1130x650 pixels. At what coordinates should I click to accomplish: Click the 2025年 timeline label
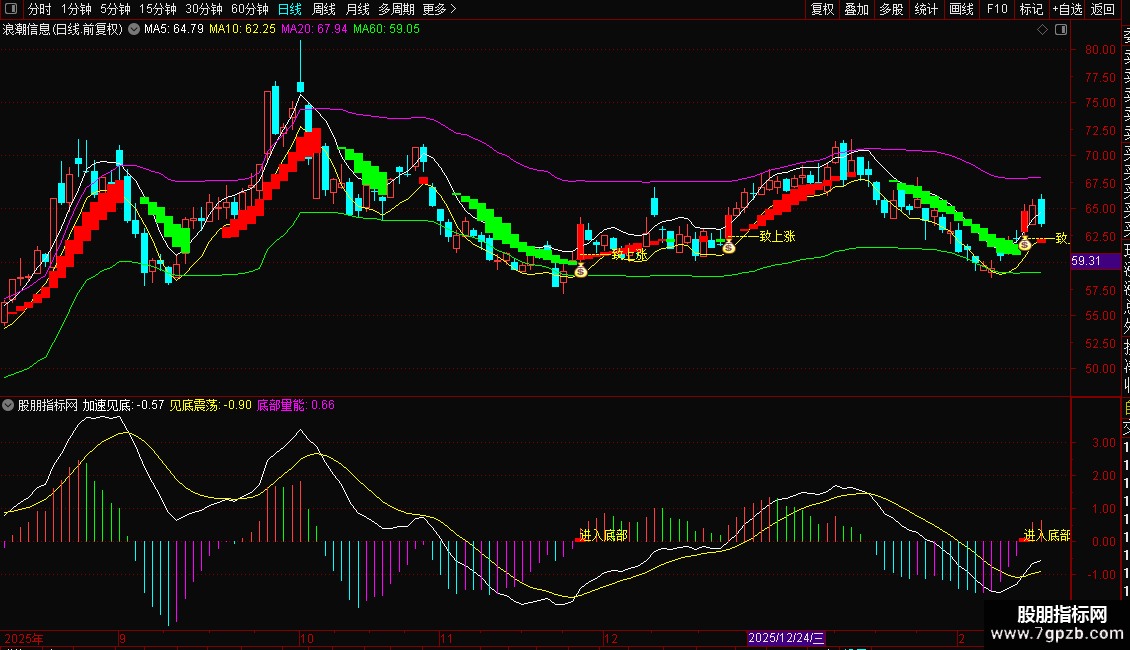(x=24, y=638)
